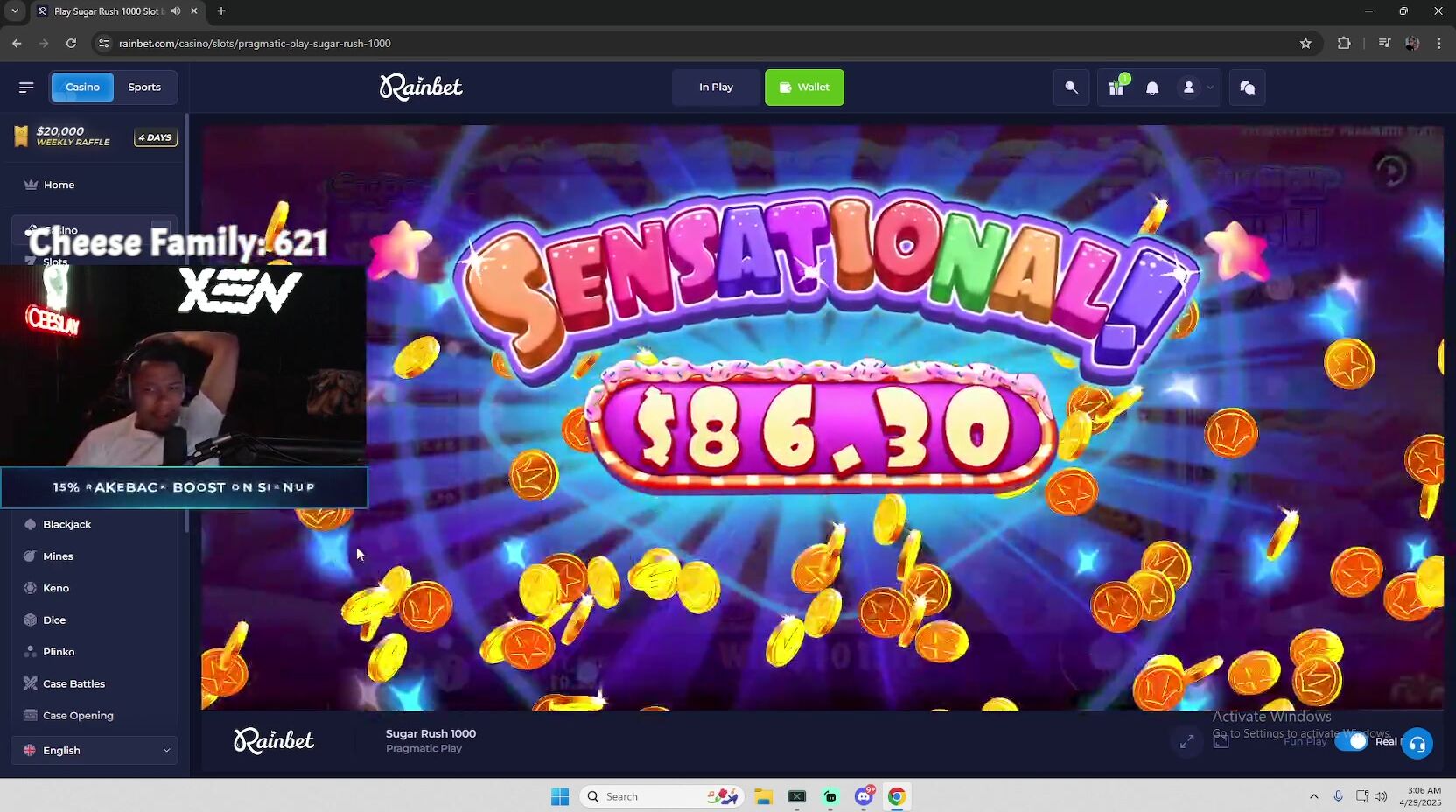
Task: Click the Pragmatic Play provider link
Action: pyautogui.click(x=423, y=748)
